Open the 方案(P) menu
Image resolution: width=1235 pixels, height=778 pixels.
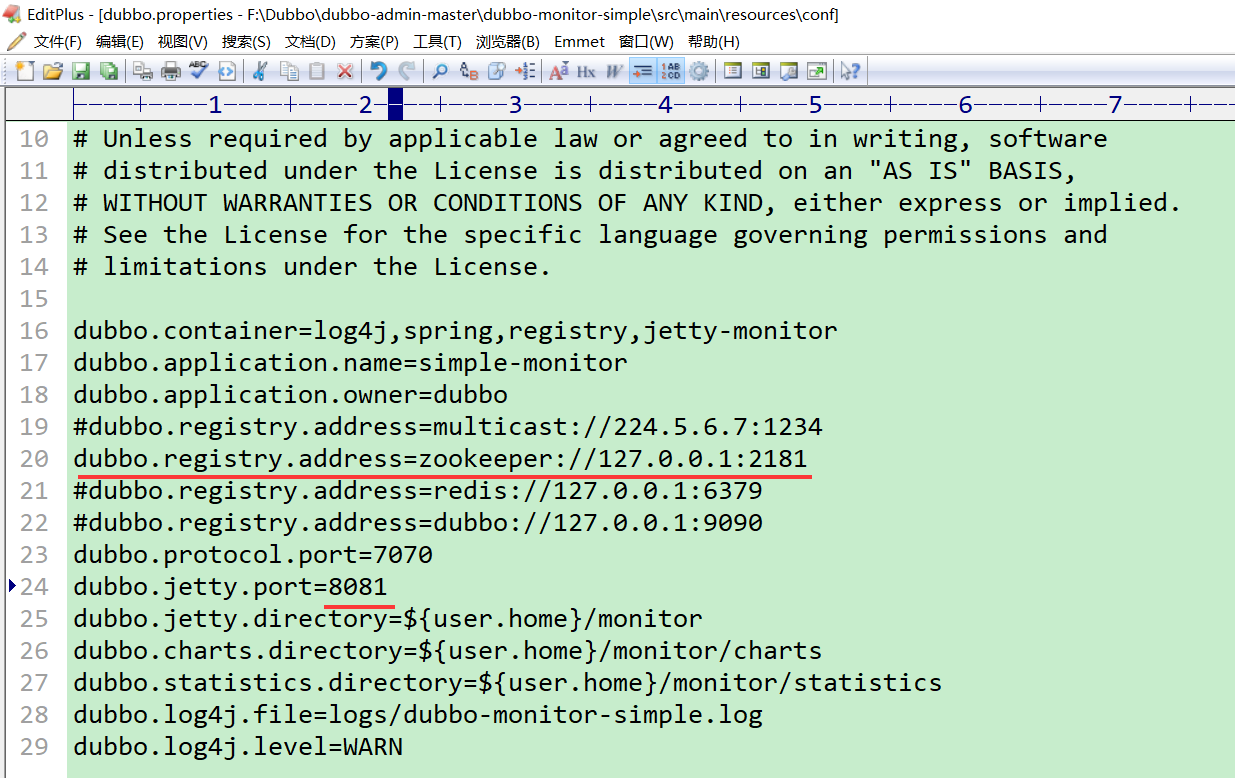click(x=374, y=42)
